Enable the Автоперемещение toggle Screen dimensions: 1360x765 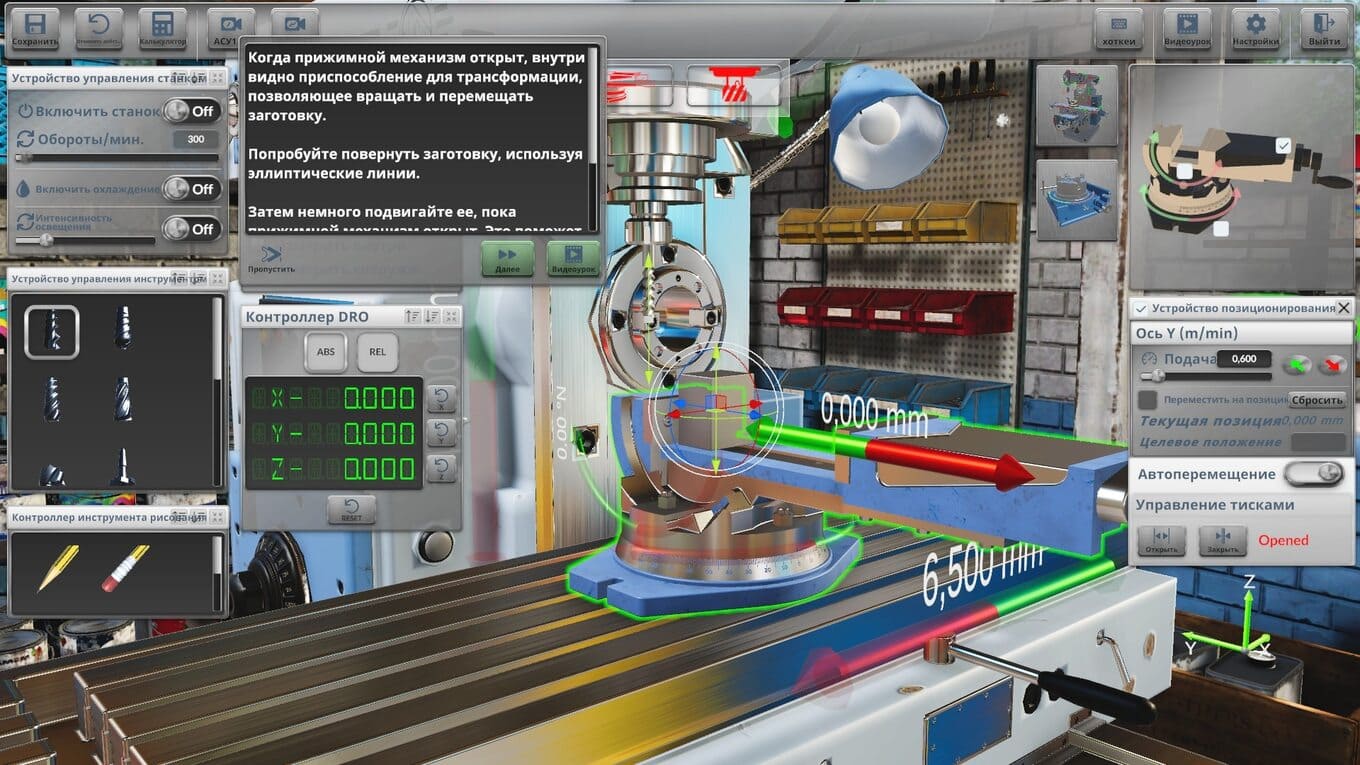coord(1314,473)
